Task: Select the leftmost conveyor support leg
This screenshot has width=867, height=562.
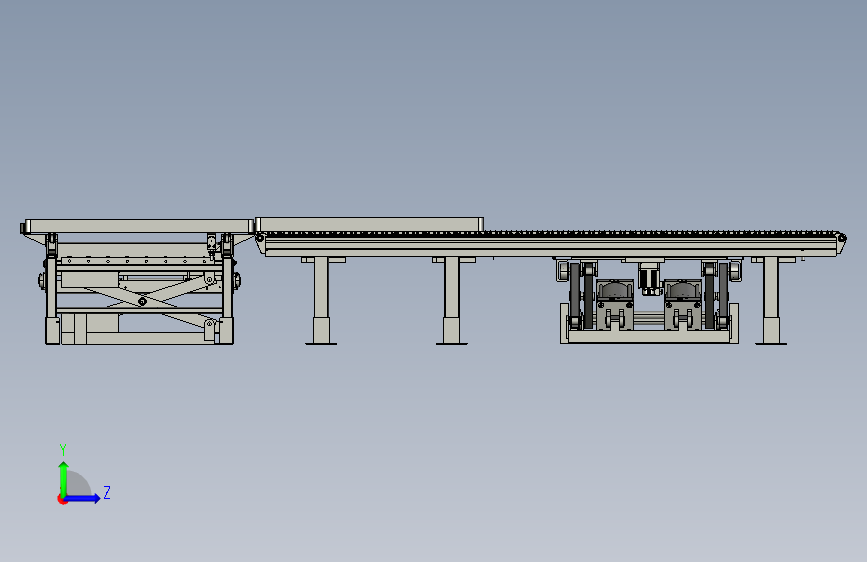Action: tap(321, 300)
